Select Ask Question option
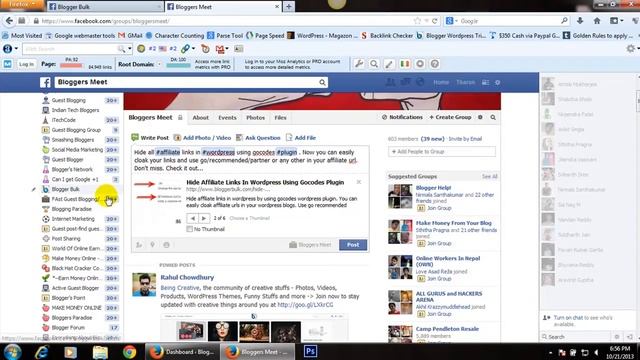The height and width of the screenshot is (360, 640). coord(258,138)
